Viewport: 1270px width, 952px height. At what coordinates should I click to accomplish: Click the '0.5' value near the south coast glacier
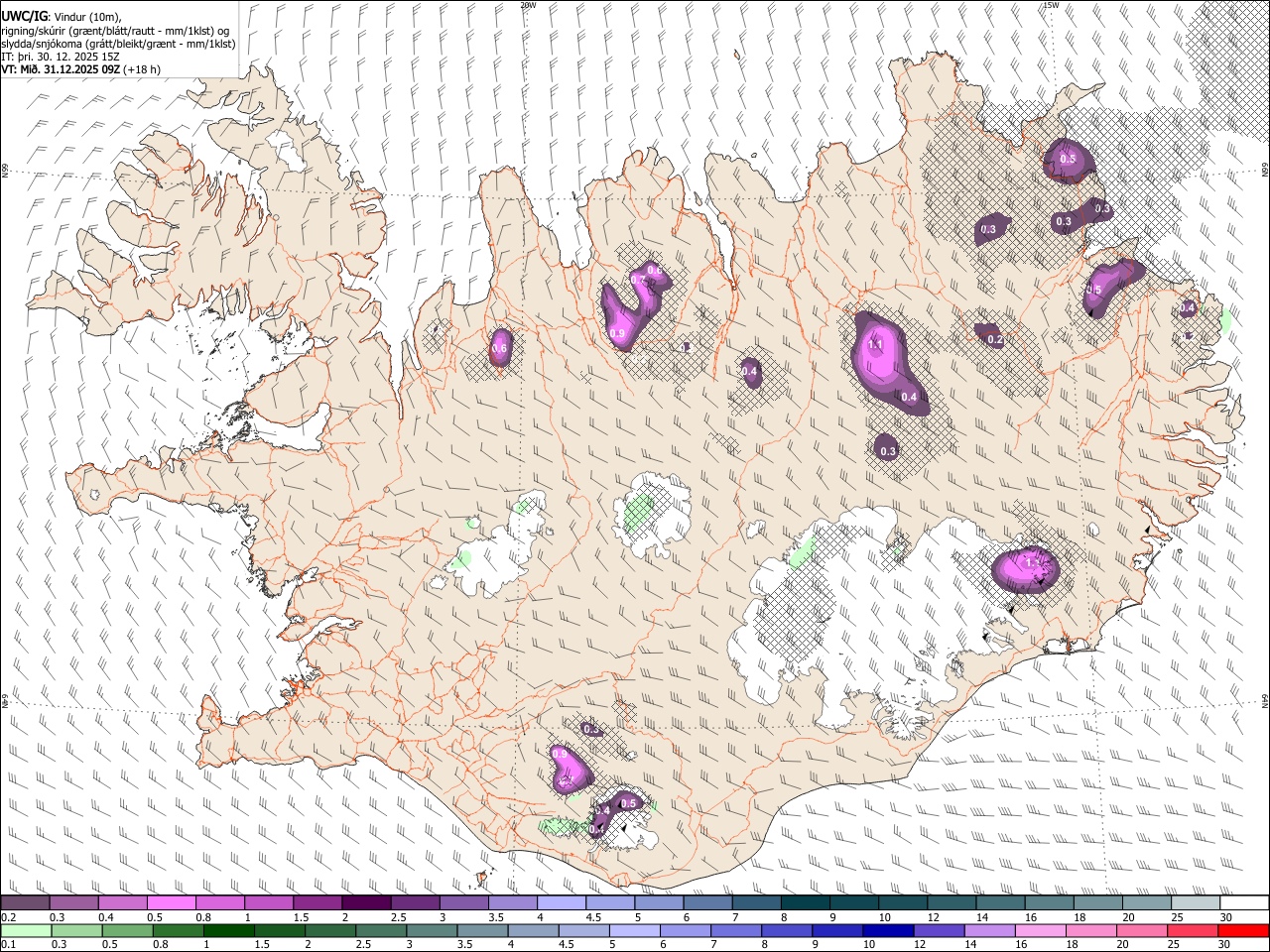(x=628, y=803)
